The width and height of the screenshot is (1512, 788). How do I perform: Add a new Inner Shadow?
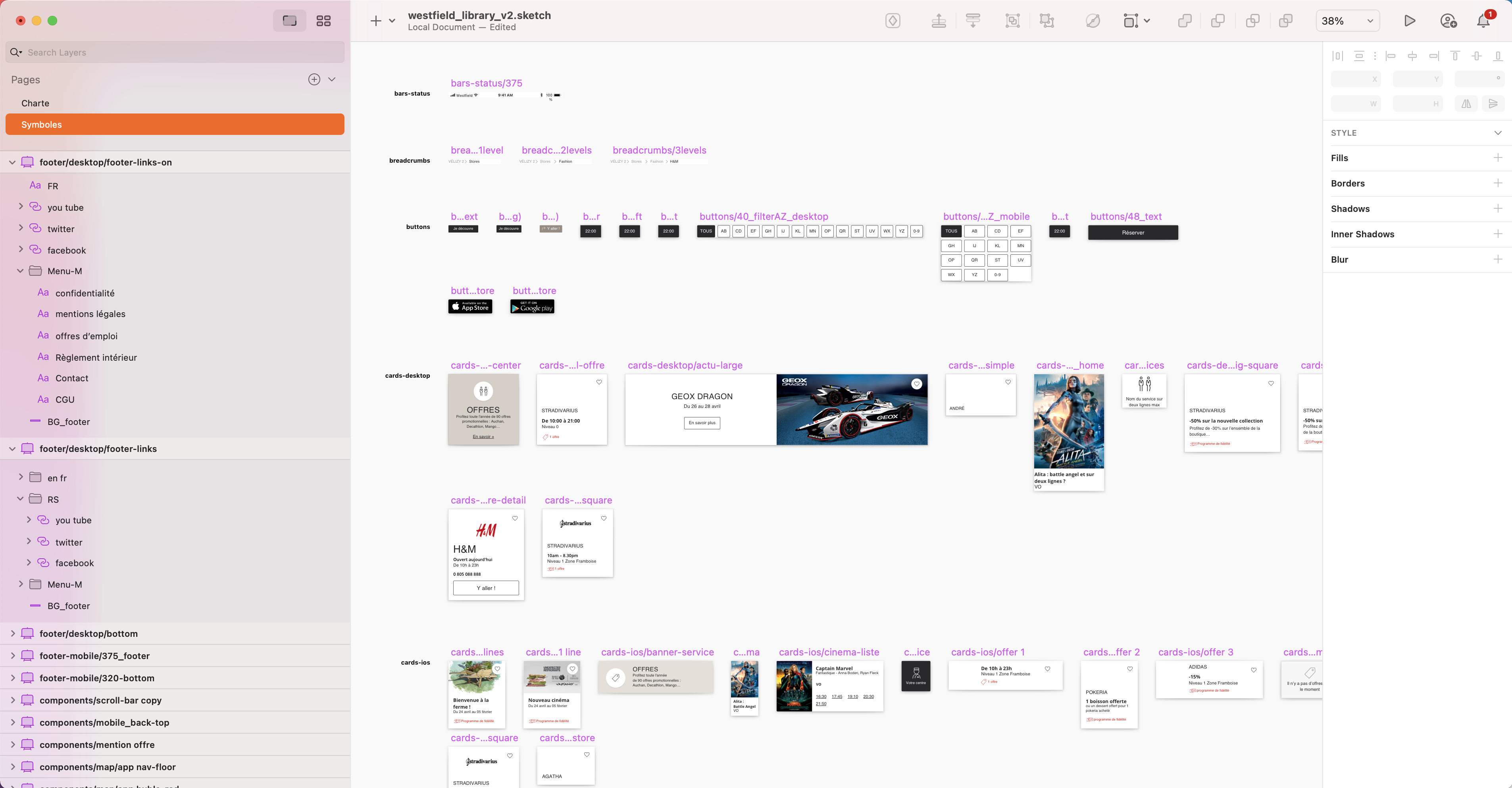click(x=1497, y=234)
